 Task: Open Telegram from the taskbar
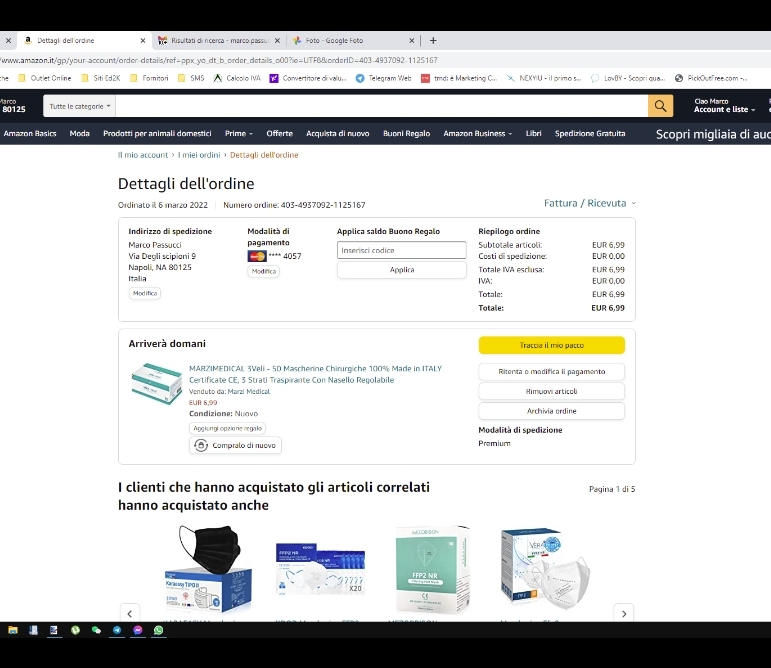[117, 630]
